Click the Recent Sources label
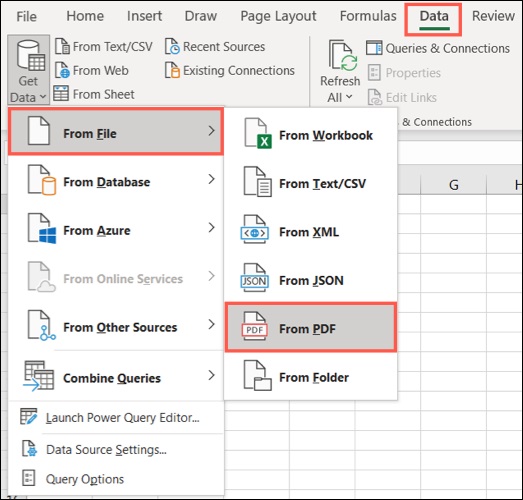The height and width of the screenshot is (500, 523). pos(224,47)
